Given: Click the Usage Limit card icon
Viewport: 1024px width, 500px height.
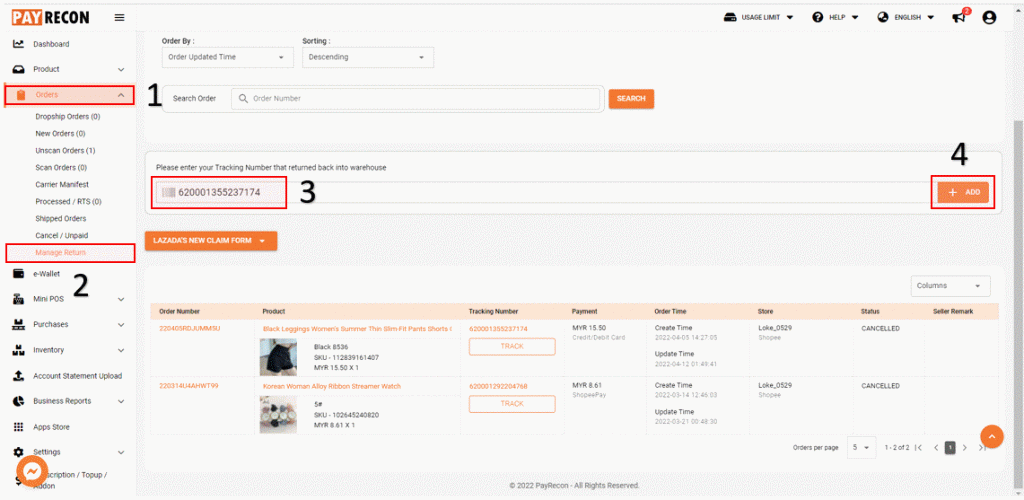Looking at the screenshot, I should 730,18.
